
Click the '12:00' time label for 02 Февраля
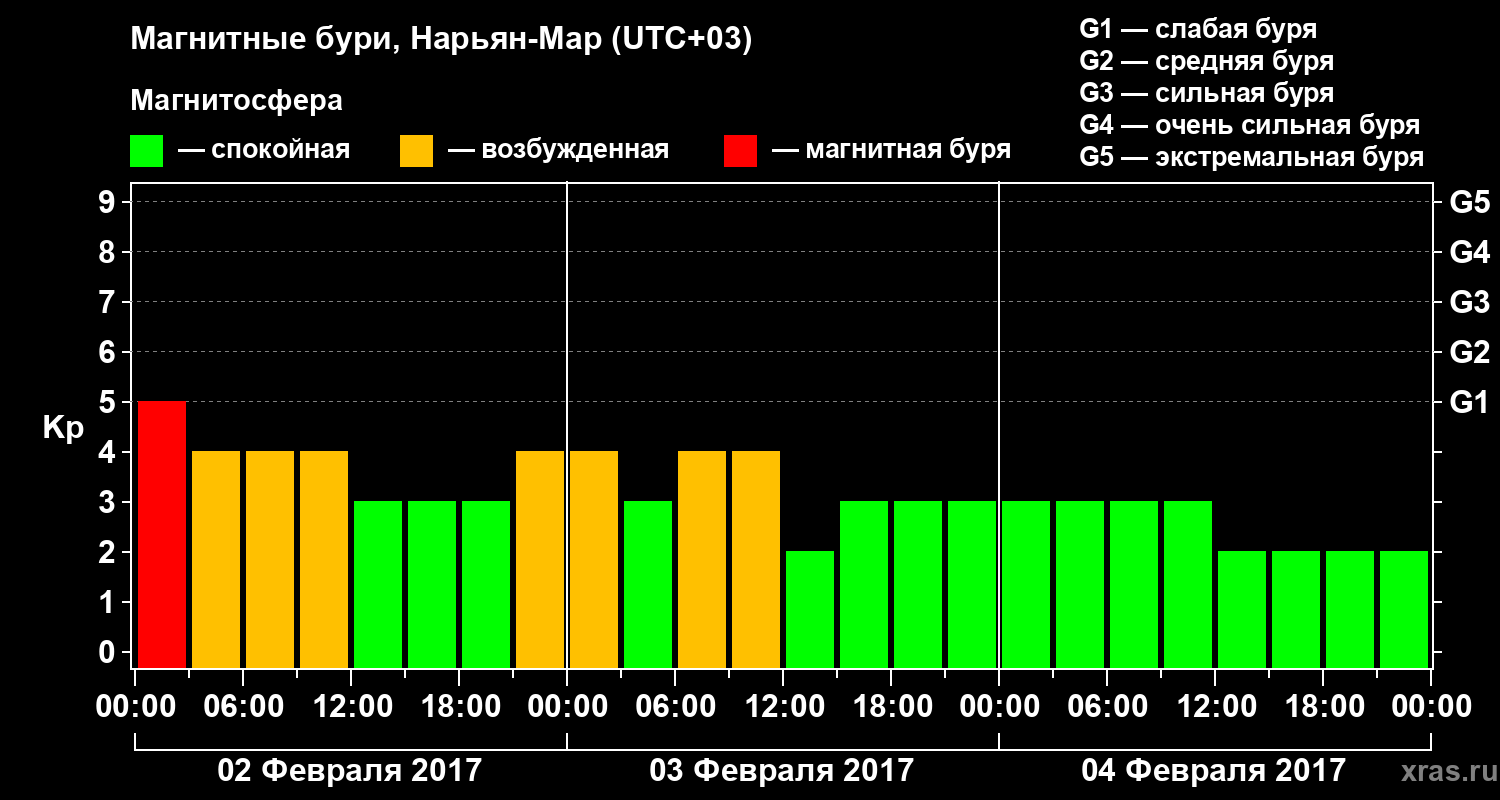pyautogui.click(x=351, y=707)
